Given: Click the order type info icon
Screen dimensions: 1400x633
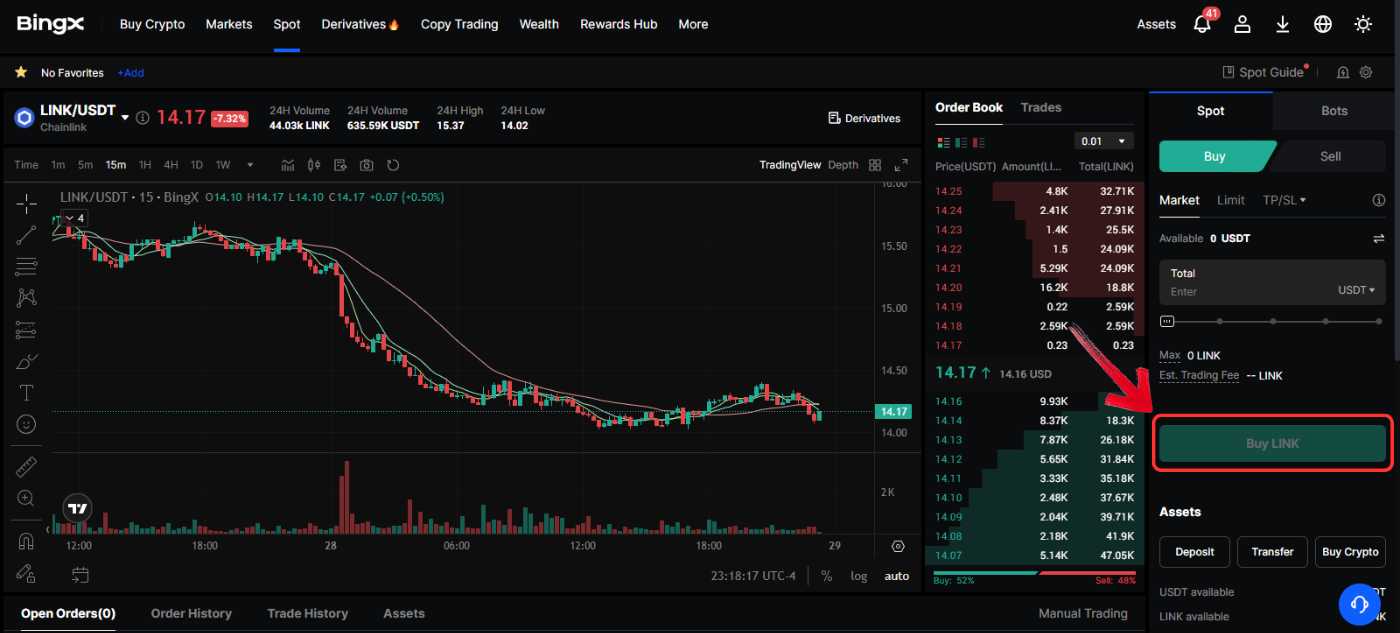Looking at the screenshot, I should point(1379,200).
